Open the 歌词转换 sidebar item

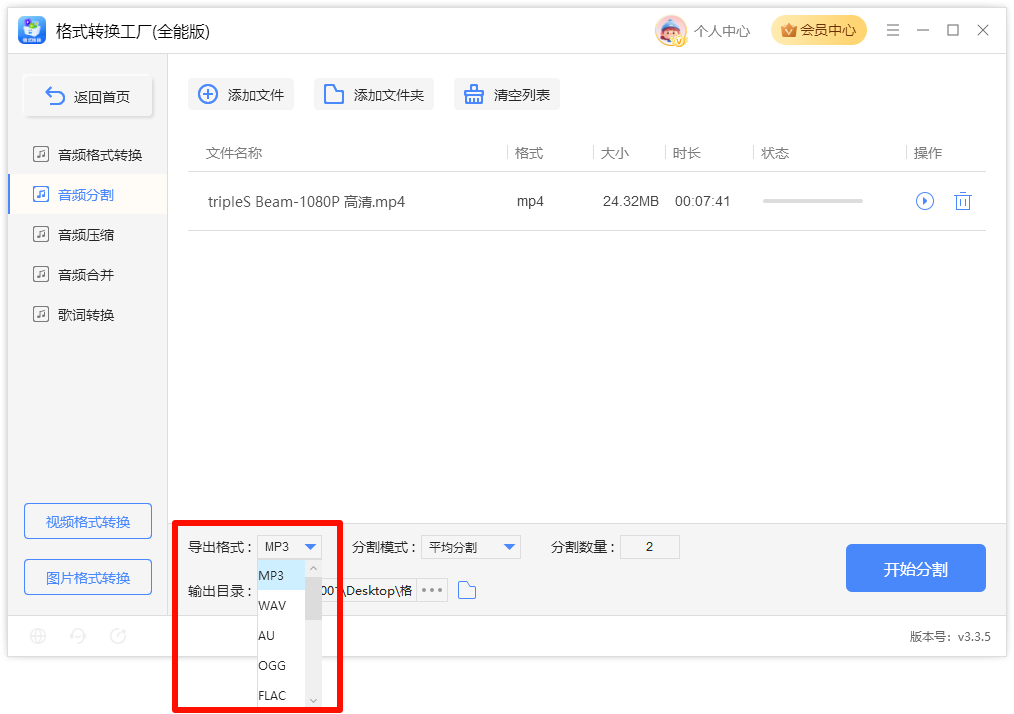(87, 315)
